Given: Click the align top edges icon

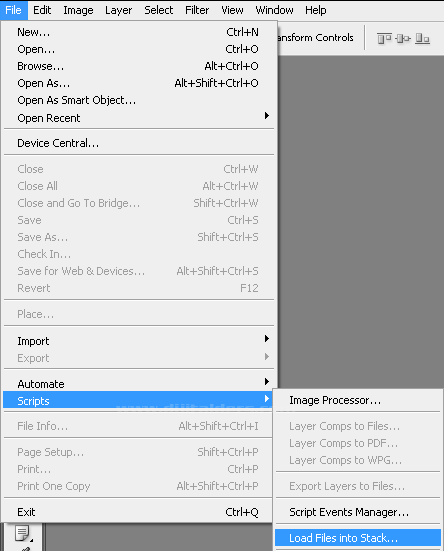Looking at the screenshot, I should point(384,38).
